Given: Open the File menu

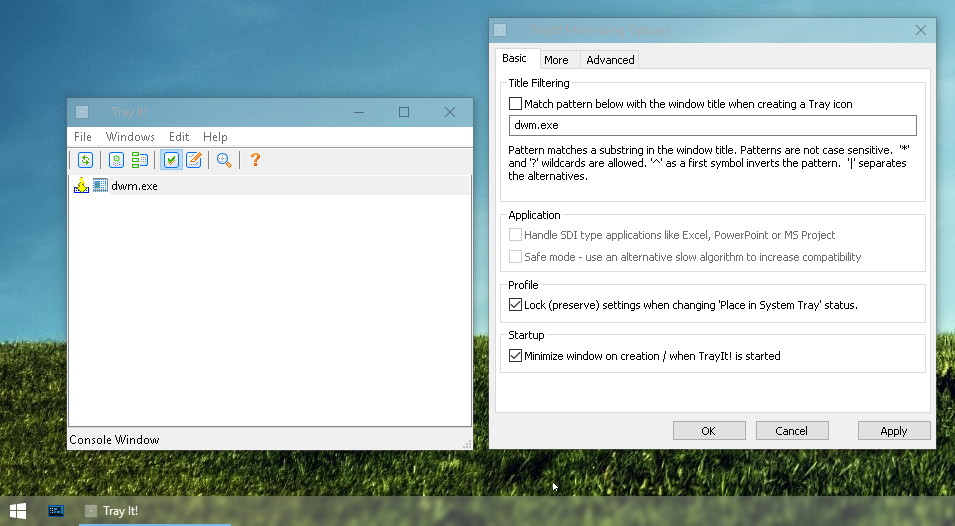Looking at the screenshot, I should click(83, 137).
